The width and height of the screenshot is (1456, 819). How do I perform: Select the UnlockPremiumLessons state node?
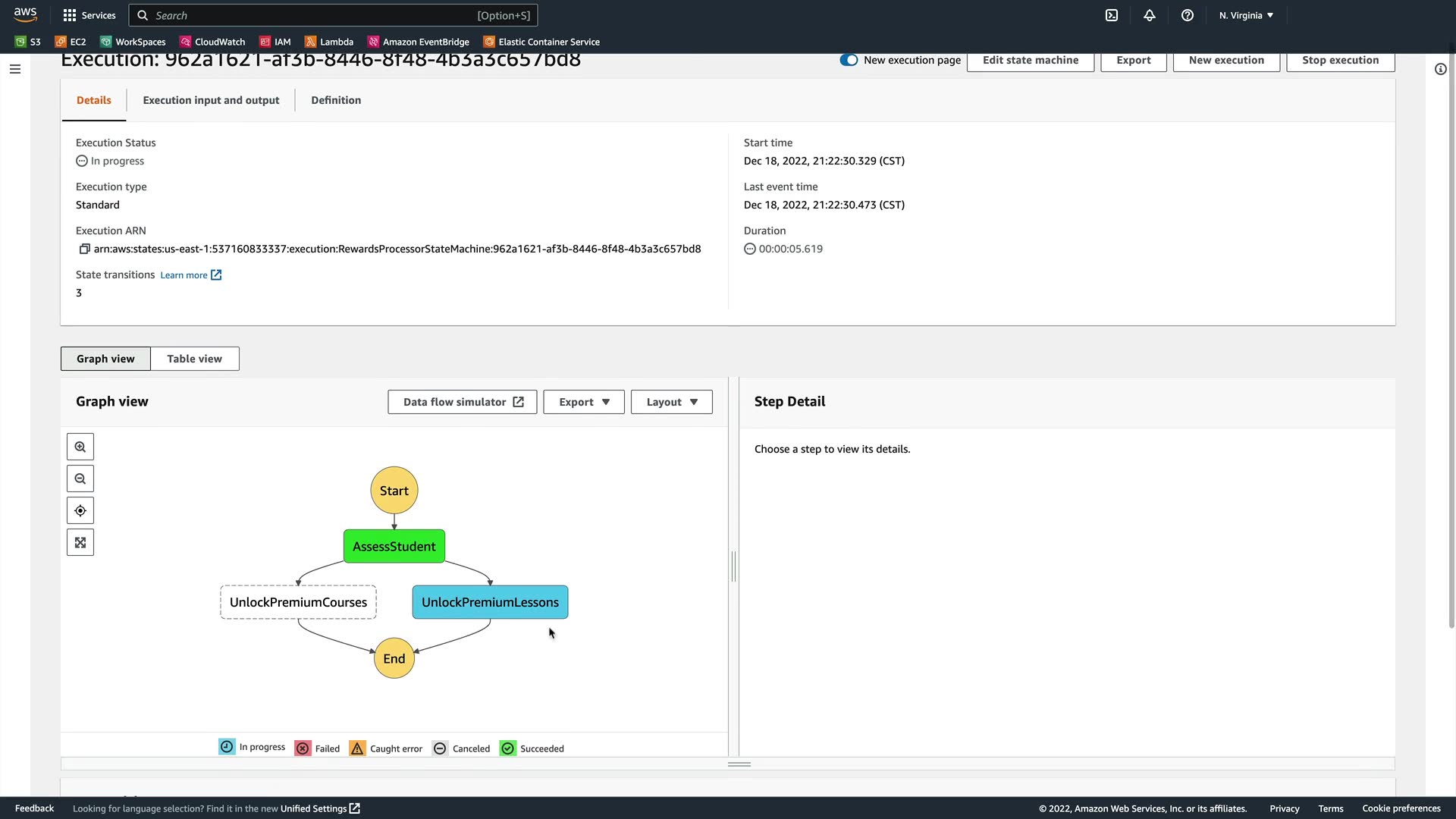pos(490,602)
